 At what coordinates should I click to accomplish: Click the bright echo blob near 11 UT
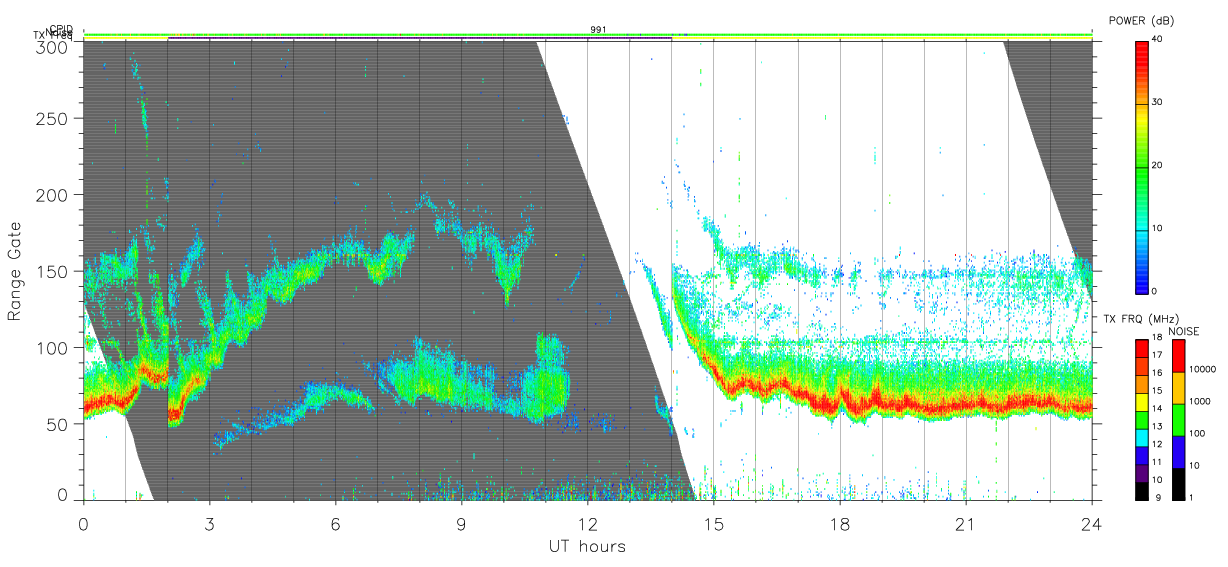[546, 380]
